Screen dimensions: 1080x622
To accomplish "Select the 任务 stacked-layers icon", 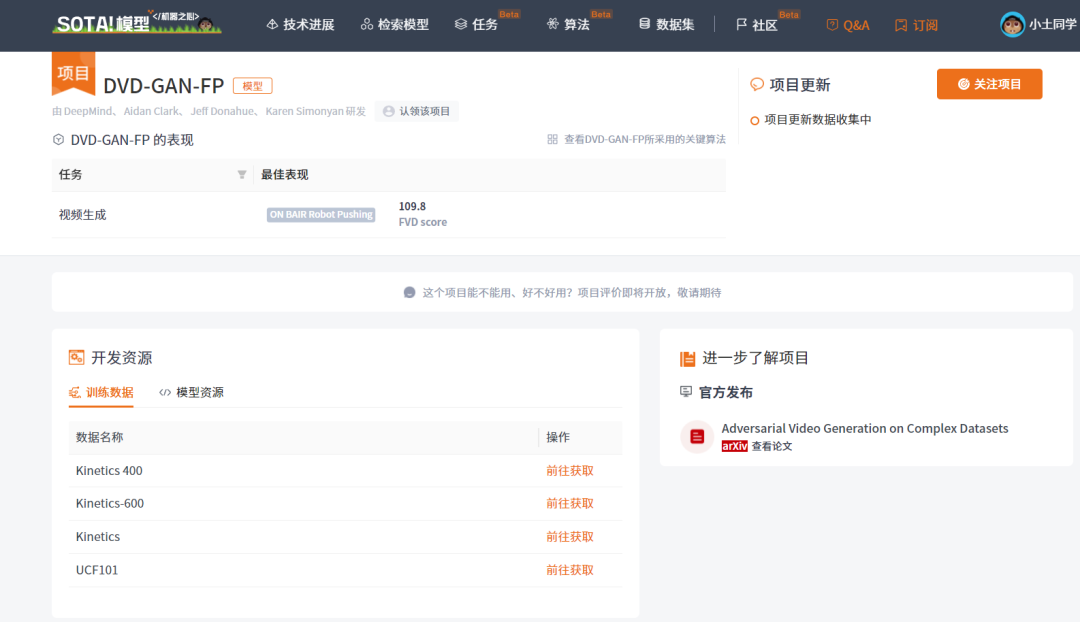I will [460, 25].
